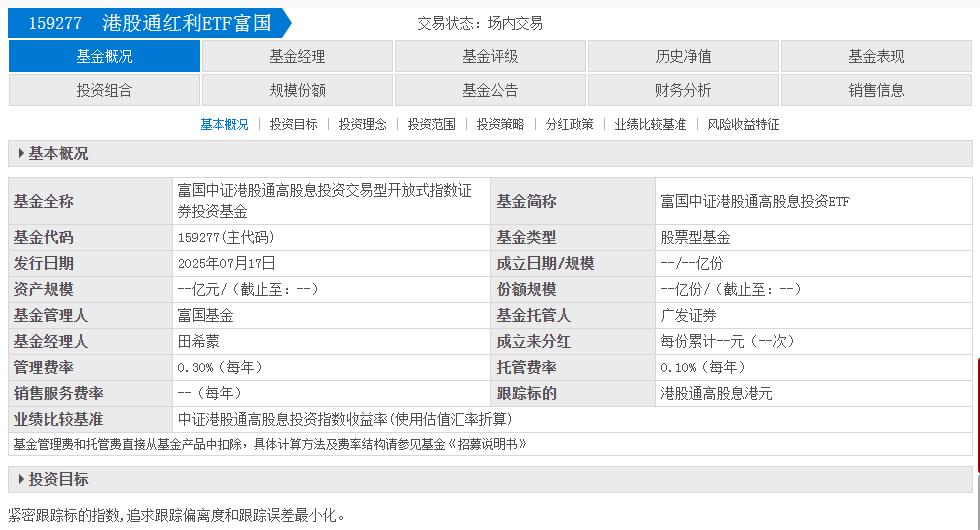
Task: Click the 资产规模 label cell
Action: tap(91, 289)
